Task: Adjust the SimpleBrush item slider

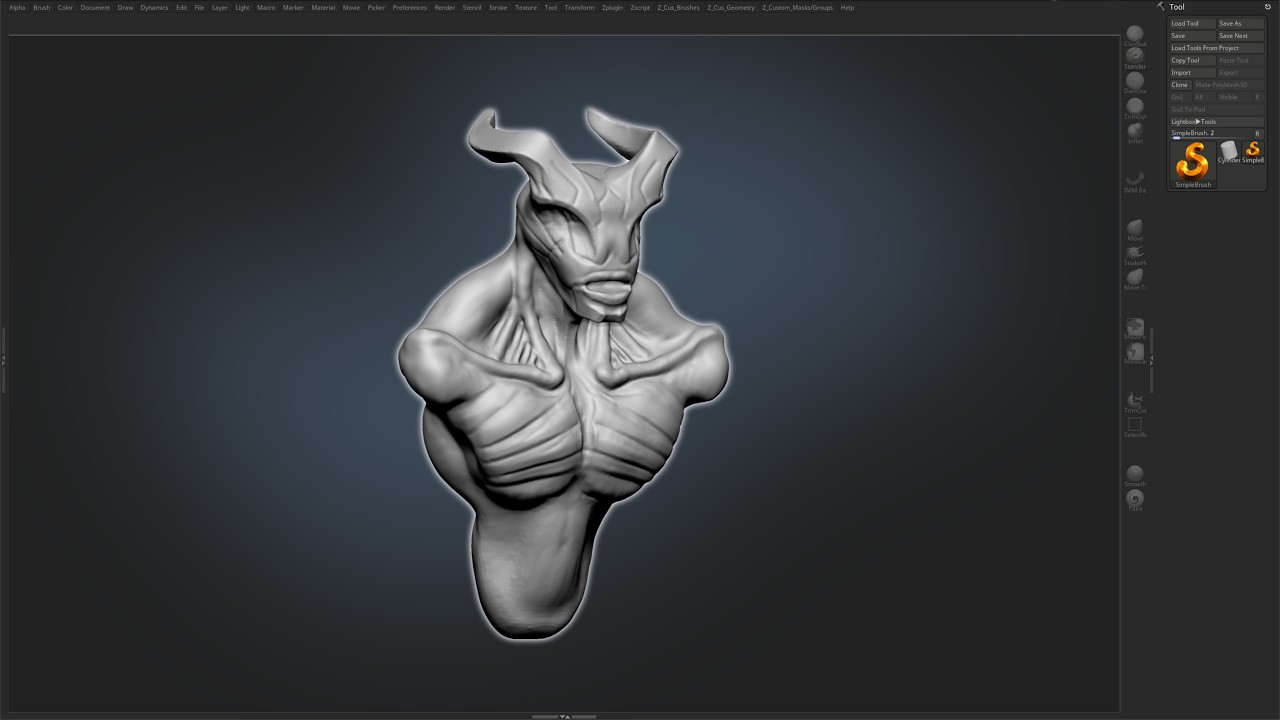Action: (1210, 134)
